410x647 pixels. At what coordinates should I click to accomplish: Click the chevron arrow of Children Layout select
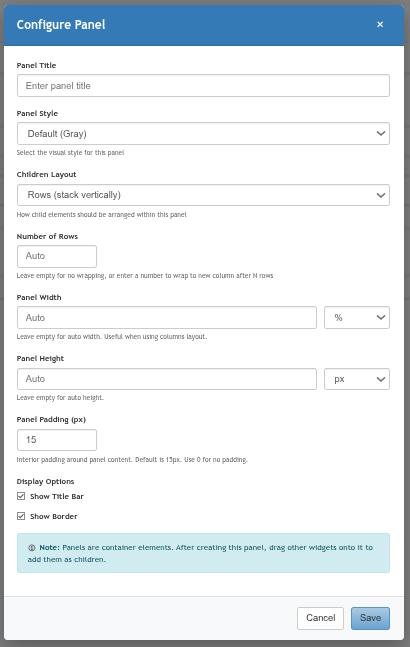(381, 195)
